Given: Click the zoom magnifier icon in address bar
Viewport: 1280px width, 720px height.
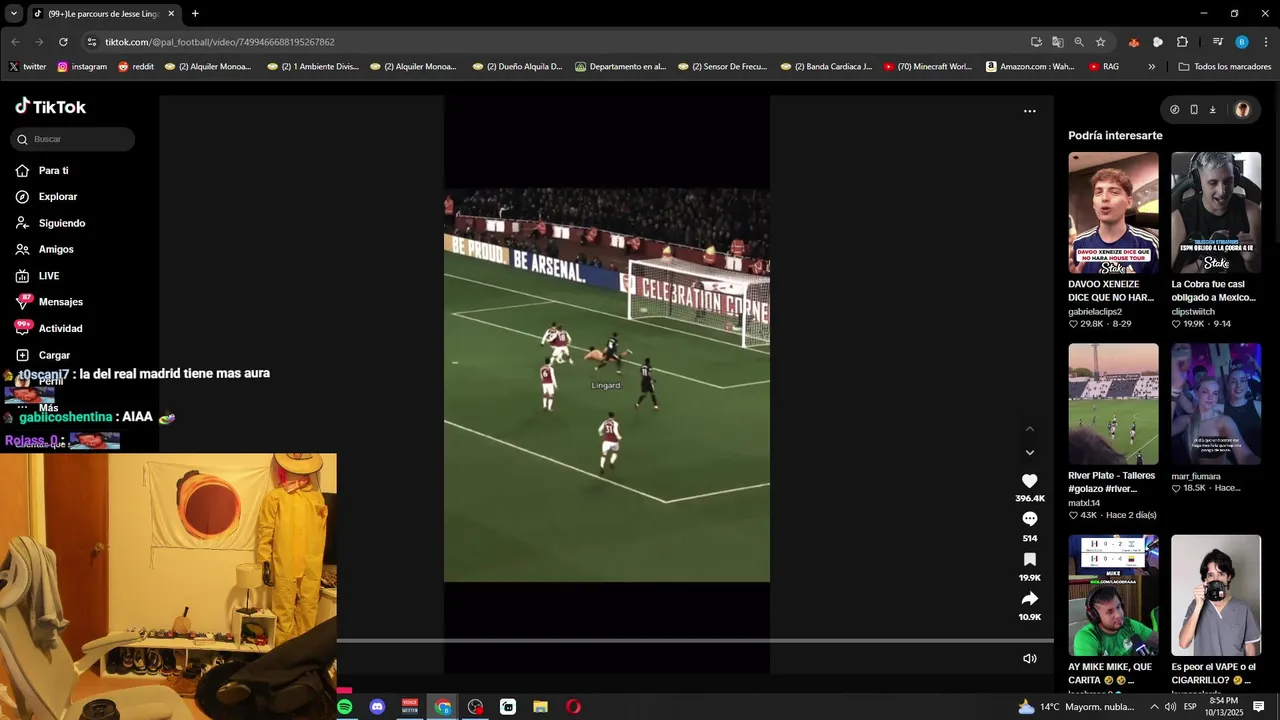Looking at the screenshot, I should (x=1079, y=42).
